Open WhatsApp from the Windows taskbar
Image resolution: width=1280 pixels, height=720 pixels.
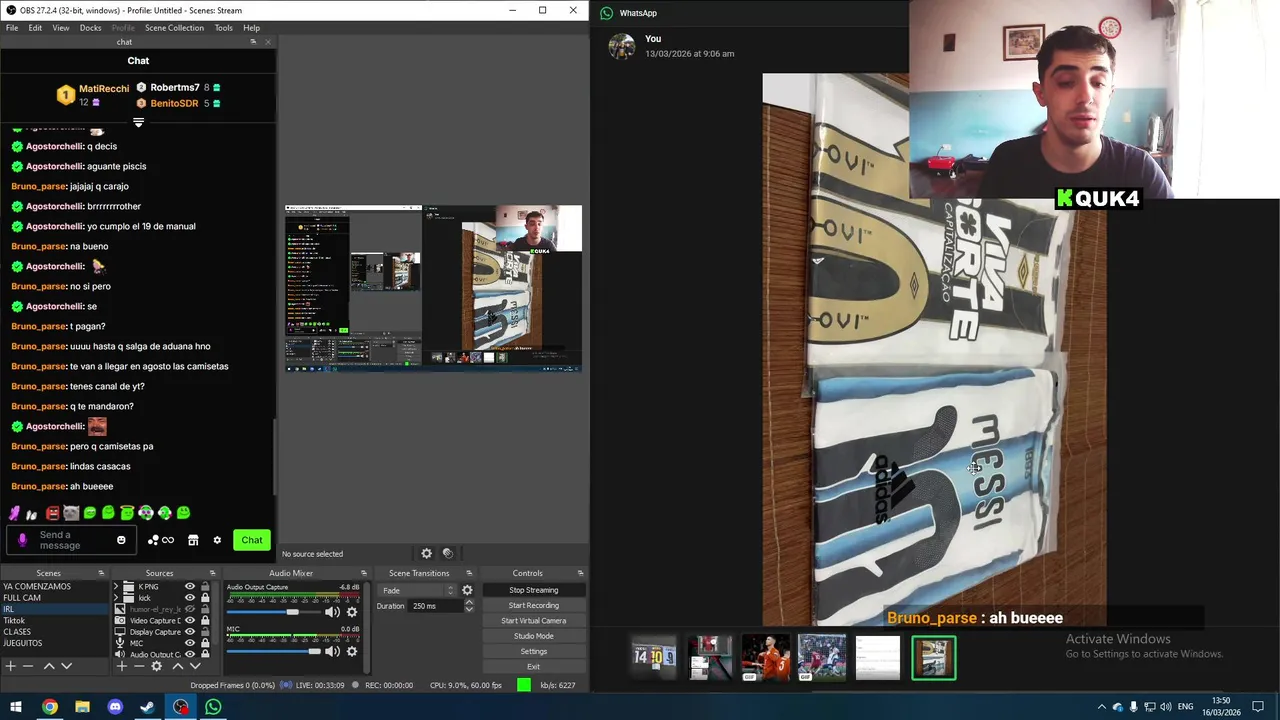(213, 707)
